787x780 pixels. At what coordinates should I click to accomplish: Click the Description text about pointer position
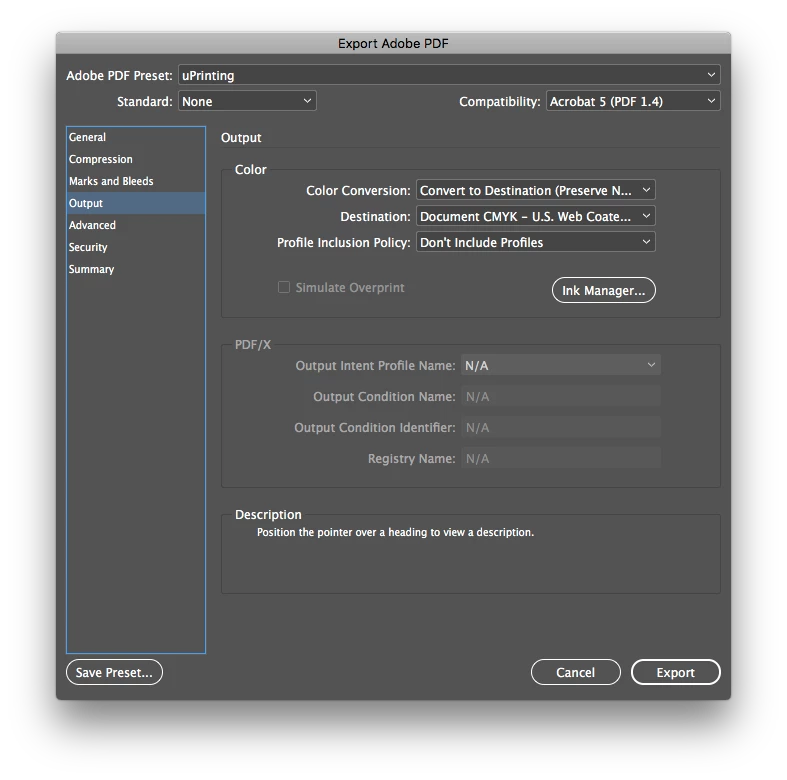tap(395, 532)
